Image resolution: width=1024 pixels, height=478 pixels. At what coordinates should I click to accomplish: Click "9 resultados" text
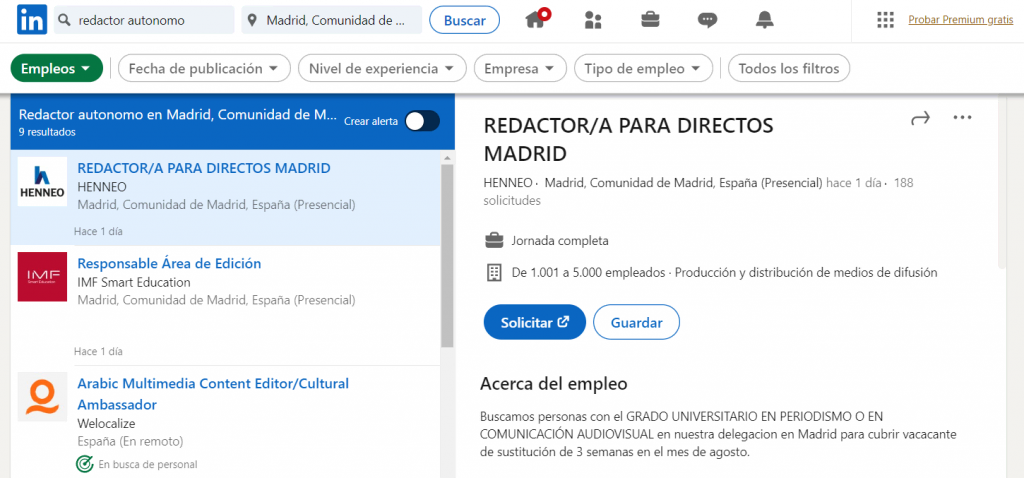pos(47,132)
